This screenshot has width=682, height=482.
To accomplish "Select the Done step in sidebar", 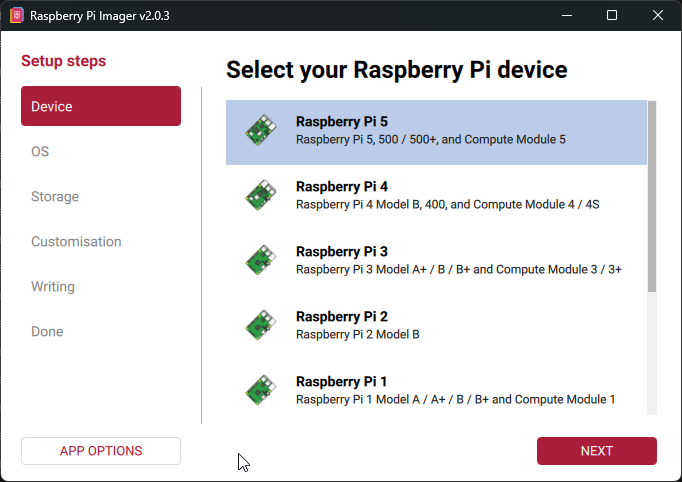I will point(47,332).
